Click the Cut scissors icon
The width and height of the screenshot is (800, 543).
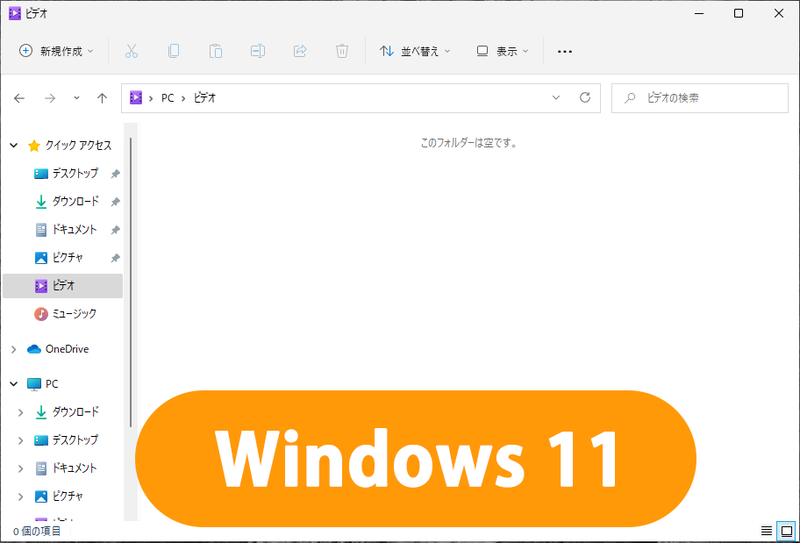pyautogui.click(x=131, y=51)
